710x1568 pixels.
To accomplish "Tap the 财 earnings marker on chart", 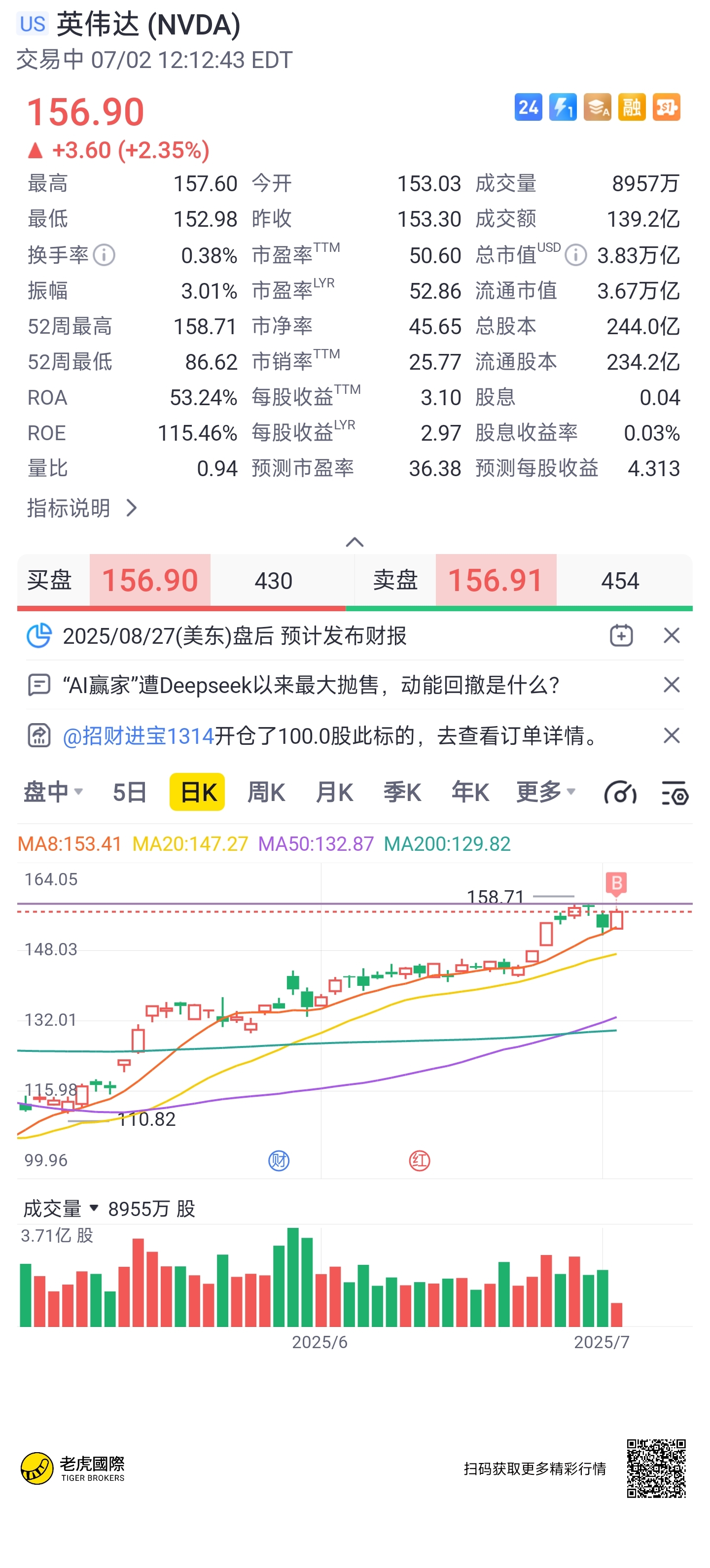I will 279,1161.
